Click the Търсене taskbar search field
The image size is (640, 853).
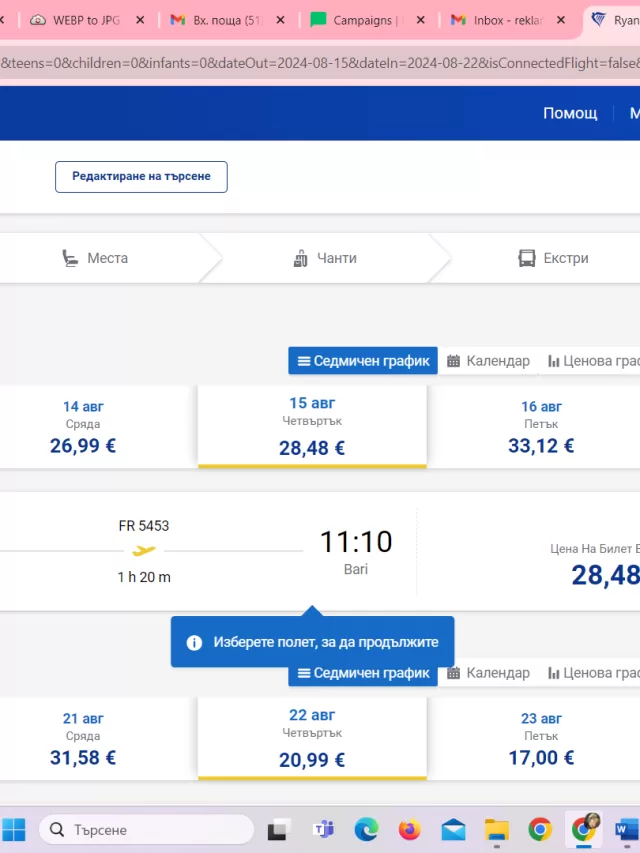pyautogui.click(x=146, y=830)
